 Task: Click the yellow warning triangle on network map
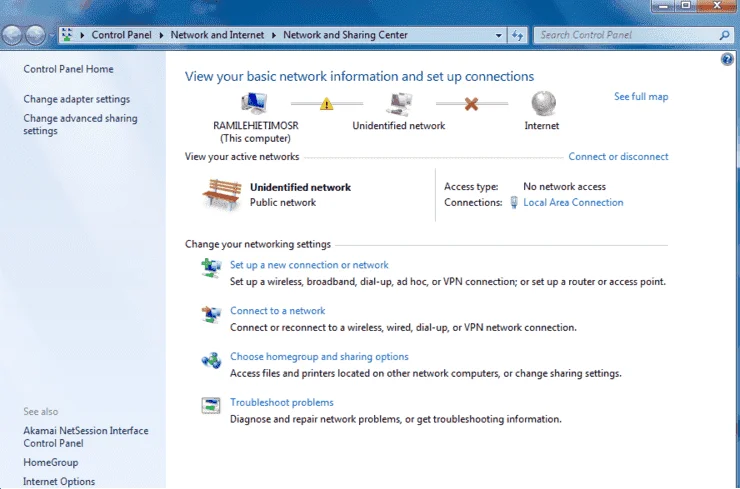[326, 103]
